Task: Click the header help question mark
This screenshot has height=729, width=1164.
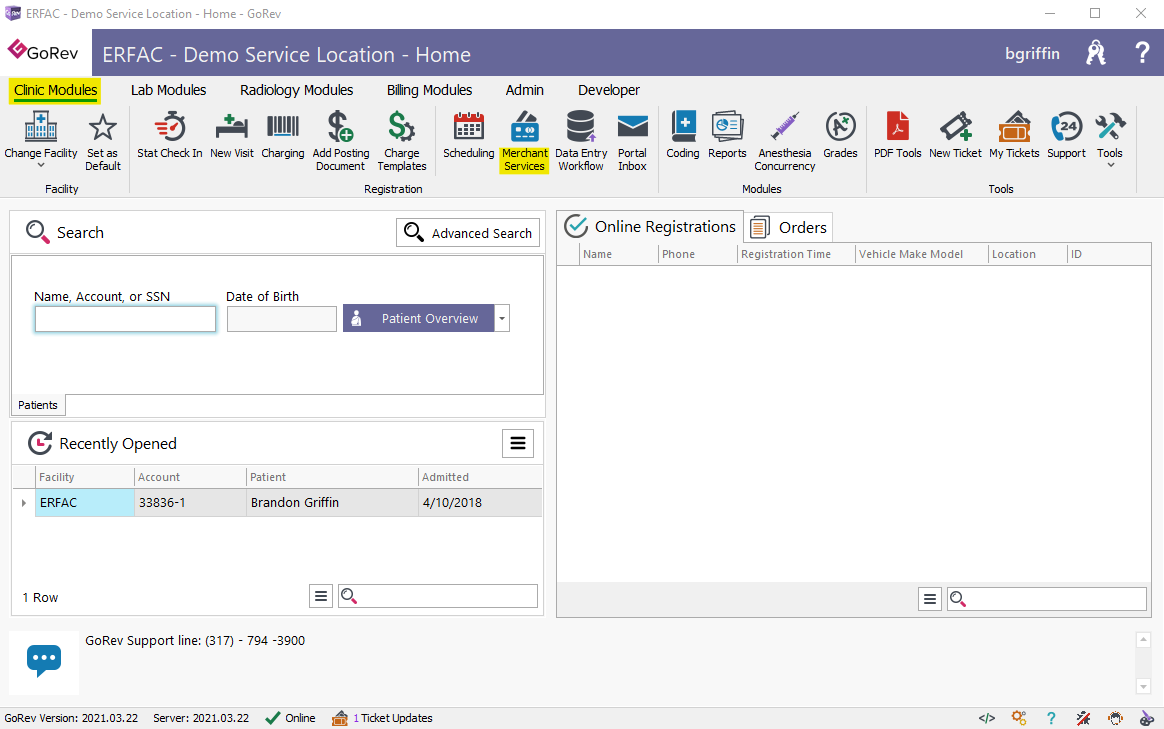Action: (x=1142, y=53)
